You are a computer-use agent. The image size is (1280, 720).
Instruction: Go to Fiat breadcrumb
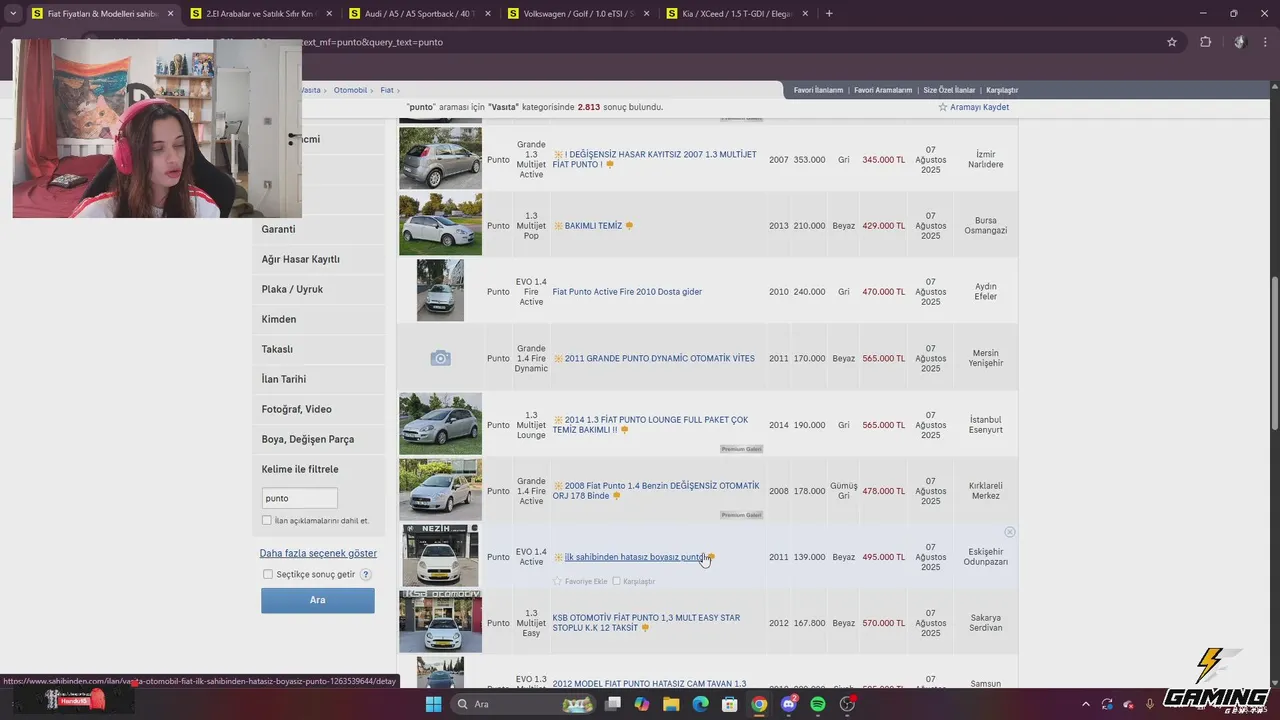[x=387, y=90]
